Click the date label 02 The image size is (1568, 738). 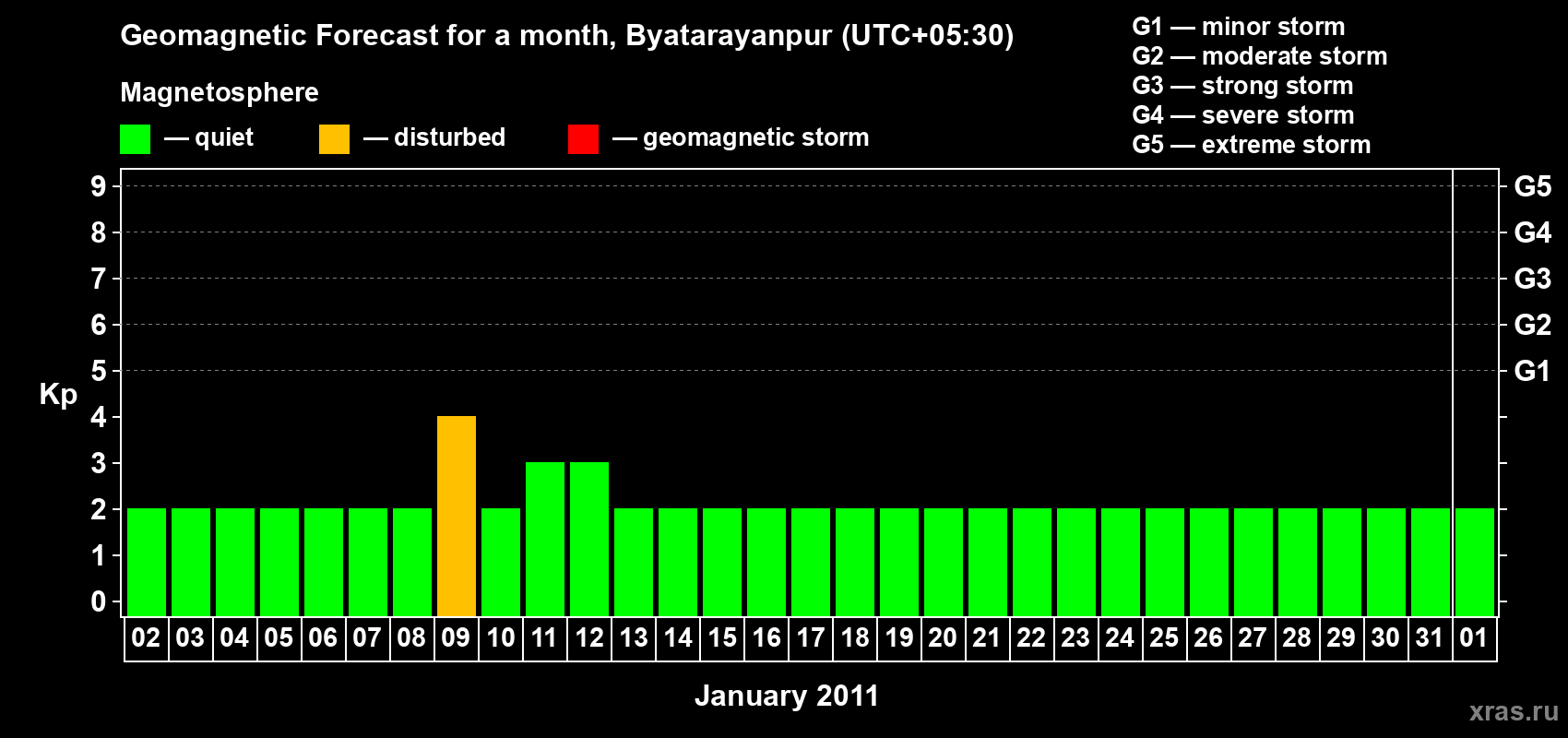click(146, 637)
